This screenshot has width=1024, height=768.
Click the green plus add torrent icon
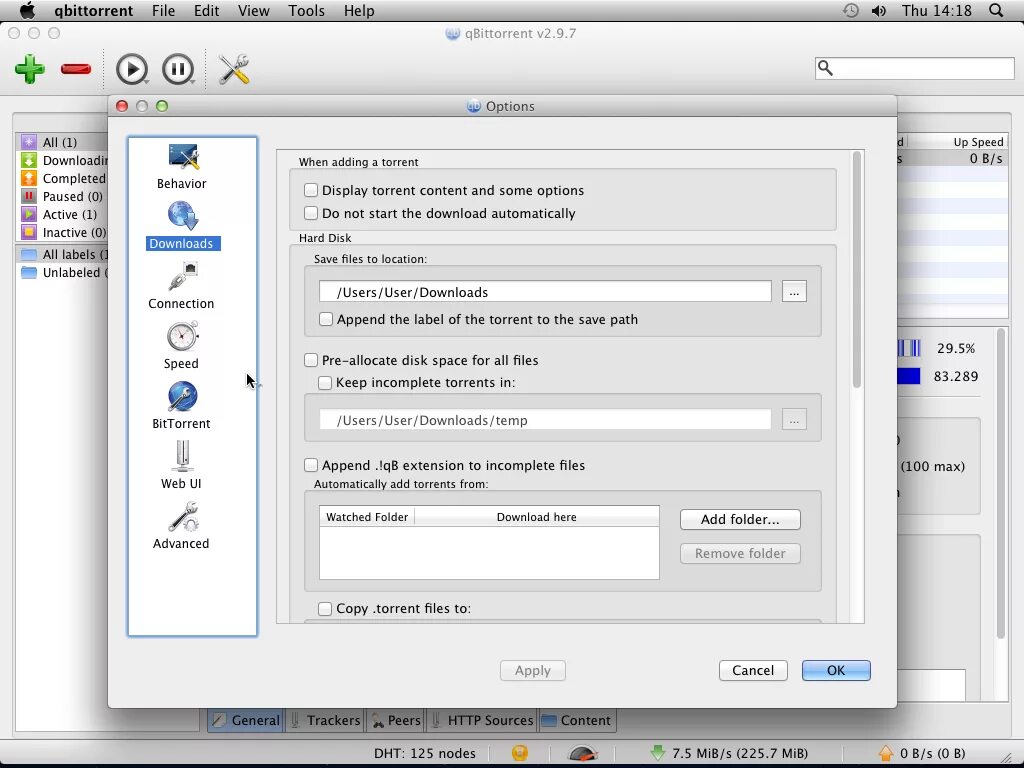(x=29, y=69)
